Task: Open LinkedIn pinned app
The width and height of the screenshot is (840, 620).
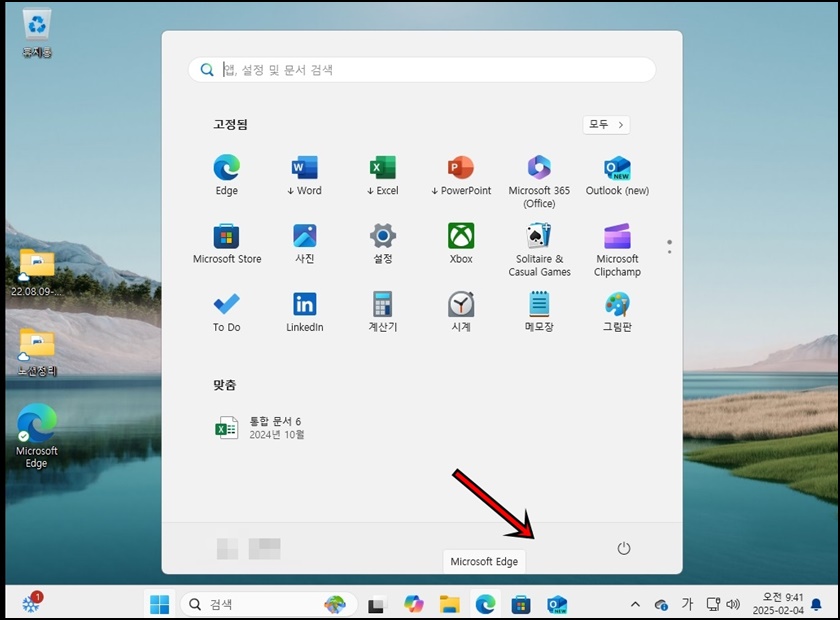Action: coord(304,312)
